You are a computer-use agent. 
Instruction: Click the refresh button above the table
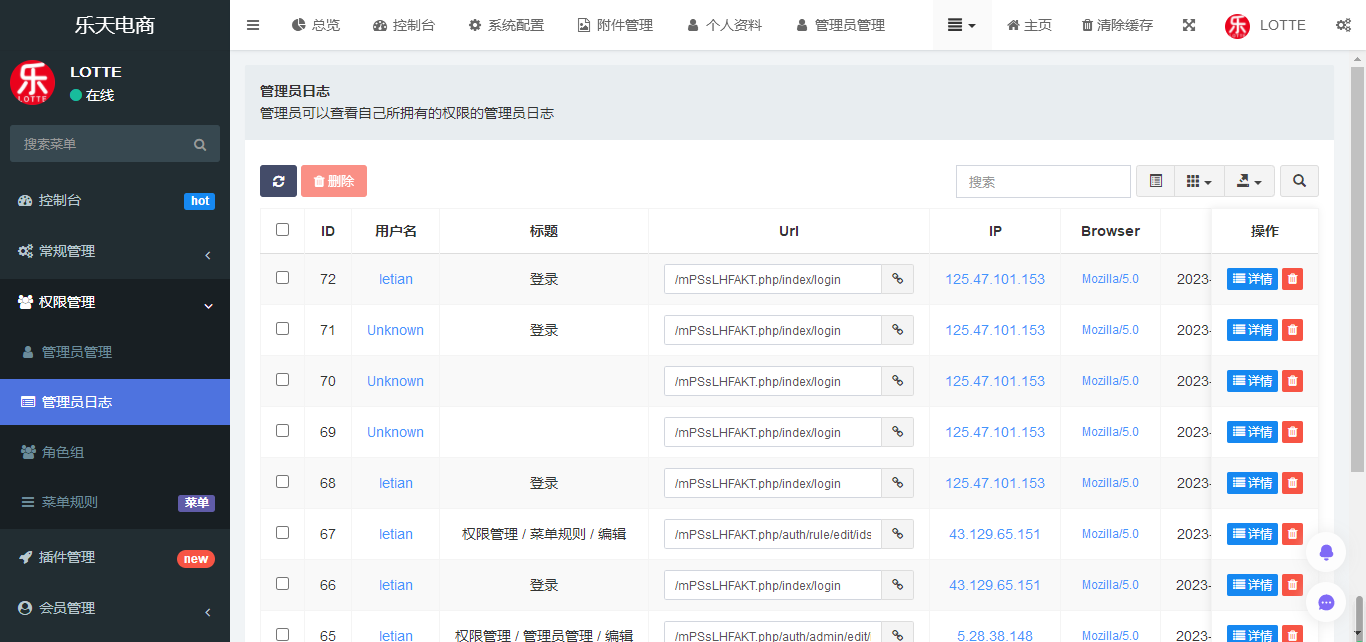[278, 181]
